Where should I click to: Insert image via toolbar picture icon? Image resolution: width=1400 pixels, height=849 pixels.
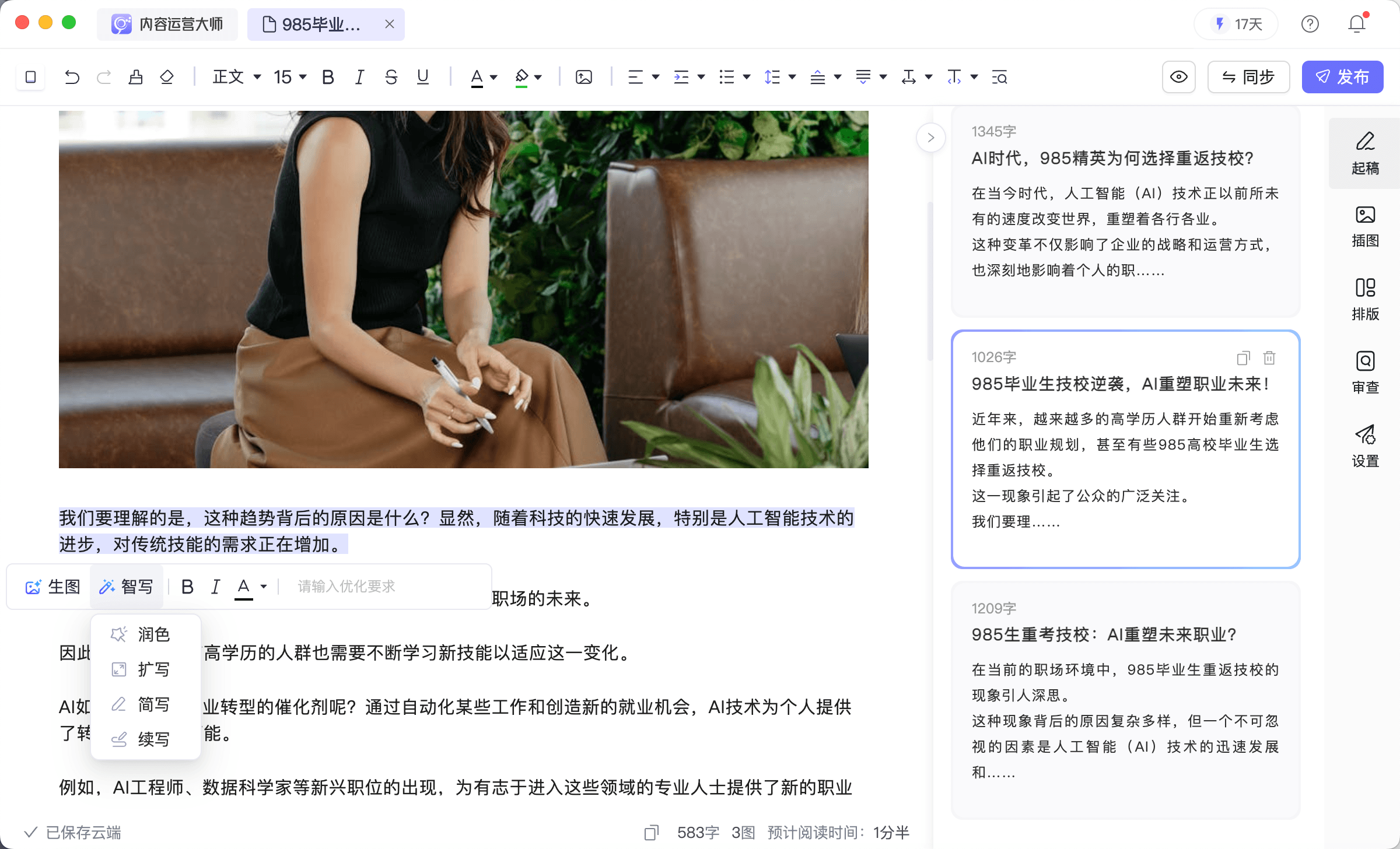(x=583, y=77)
